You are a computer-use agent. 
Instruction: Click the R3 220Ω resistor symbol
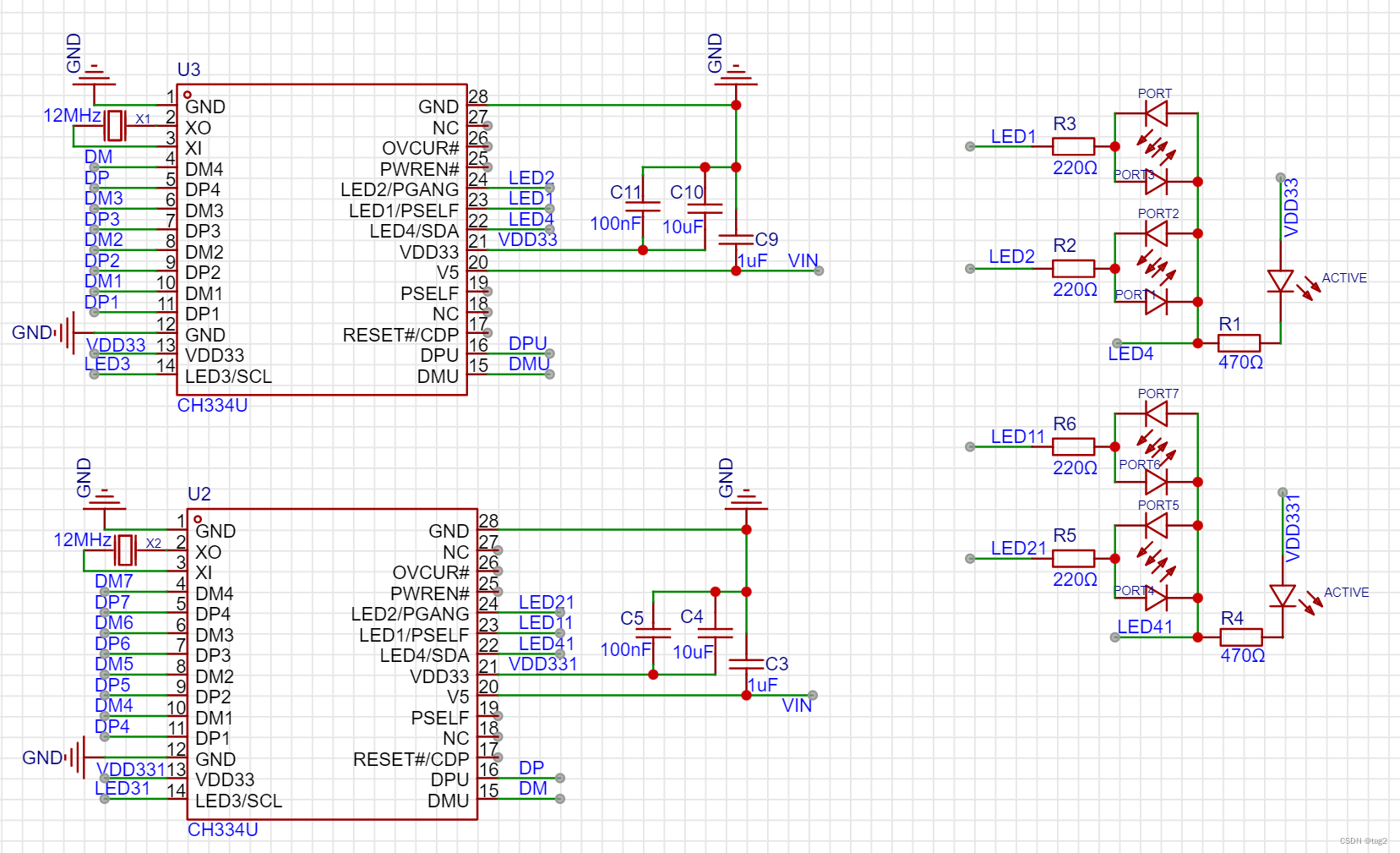tap(1073, 146)
